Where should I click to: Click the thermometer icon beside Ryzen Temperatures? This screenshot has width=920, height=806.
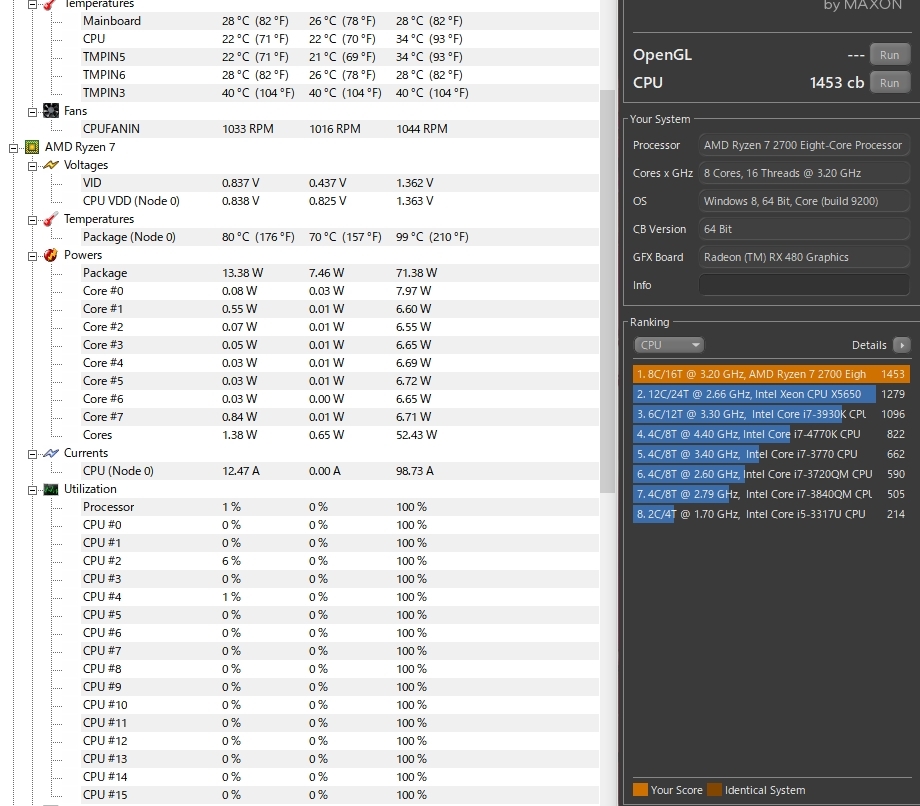51,219
